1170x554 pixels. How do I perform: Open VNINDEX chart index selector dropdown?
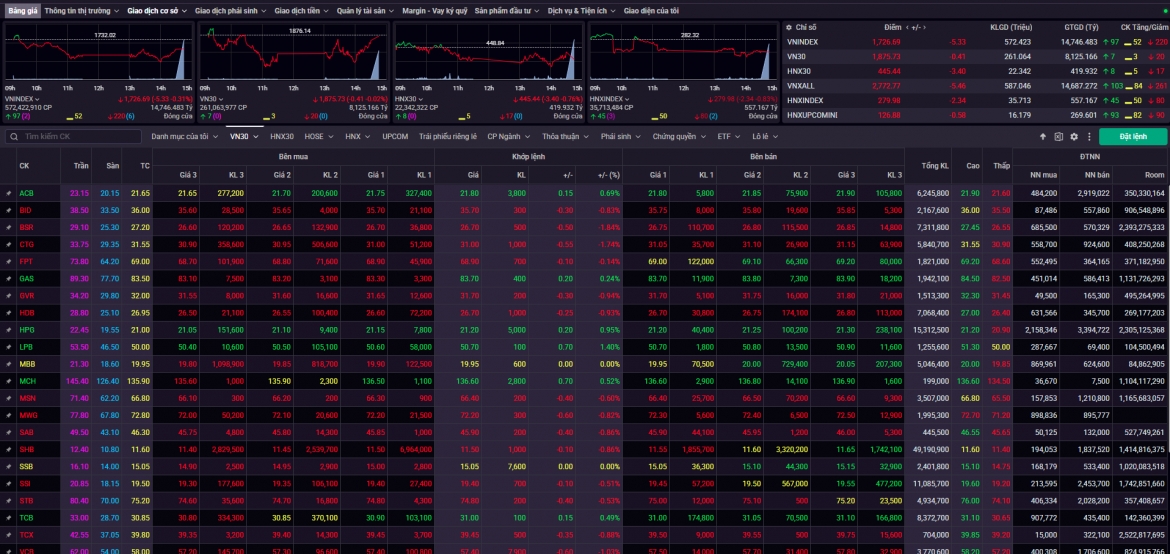tap(22, 99)
